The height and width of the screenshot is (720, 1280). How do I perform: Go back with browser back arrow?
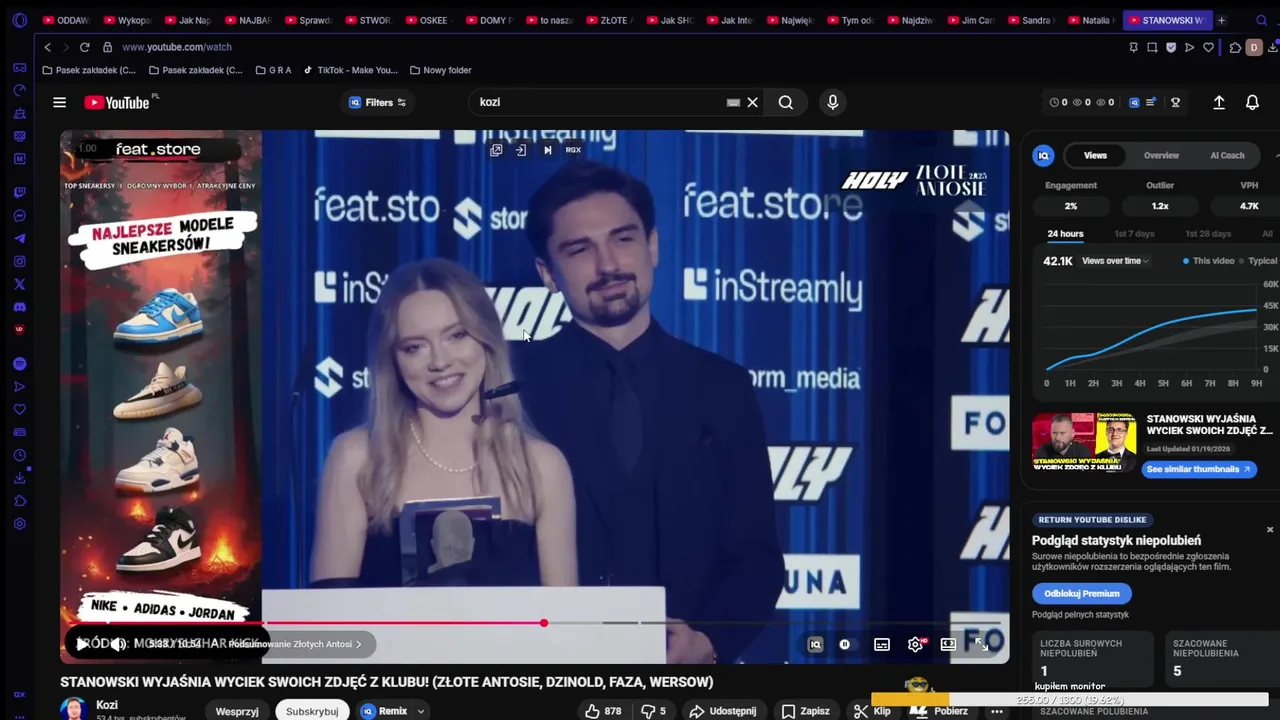pos(47,47)
